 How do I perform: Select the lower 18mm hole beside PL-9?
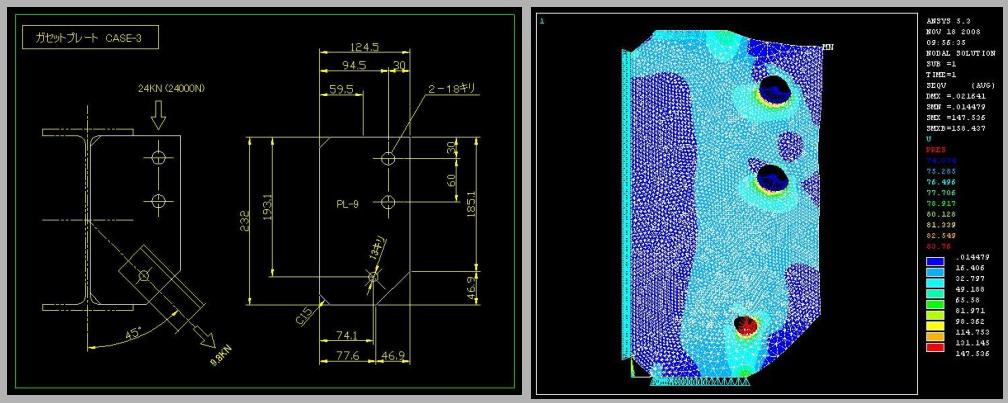(388, 202)
